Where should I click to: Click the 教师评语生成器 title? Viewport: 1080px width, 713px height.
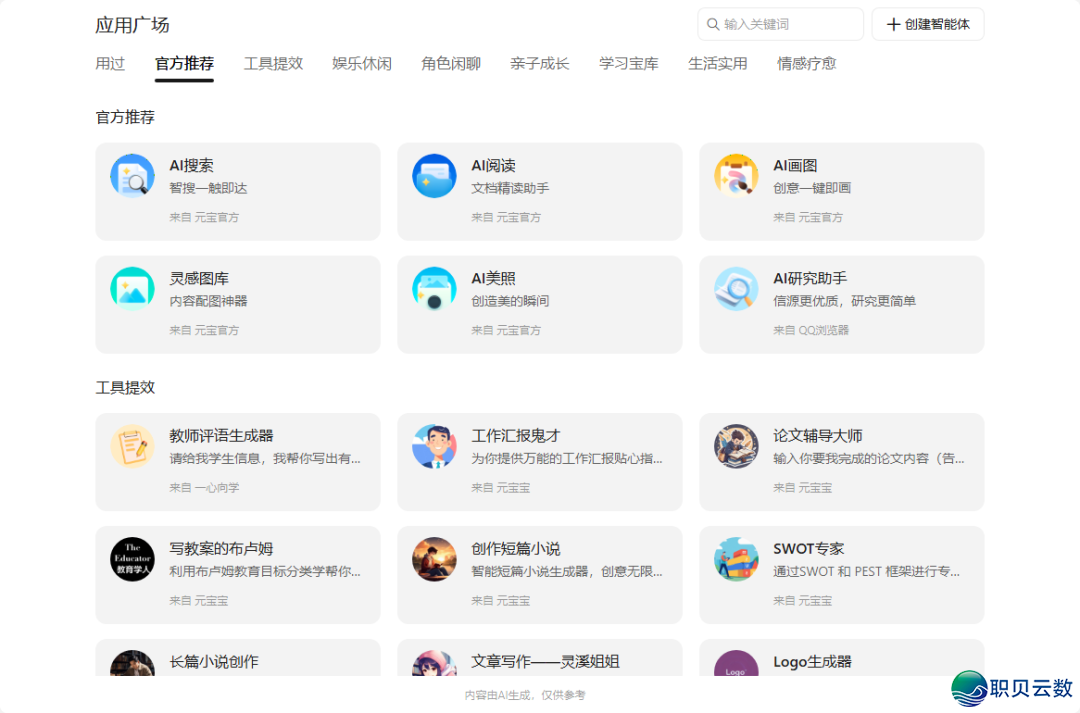click(x=221, y=436)
